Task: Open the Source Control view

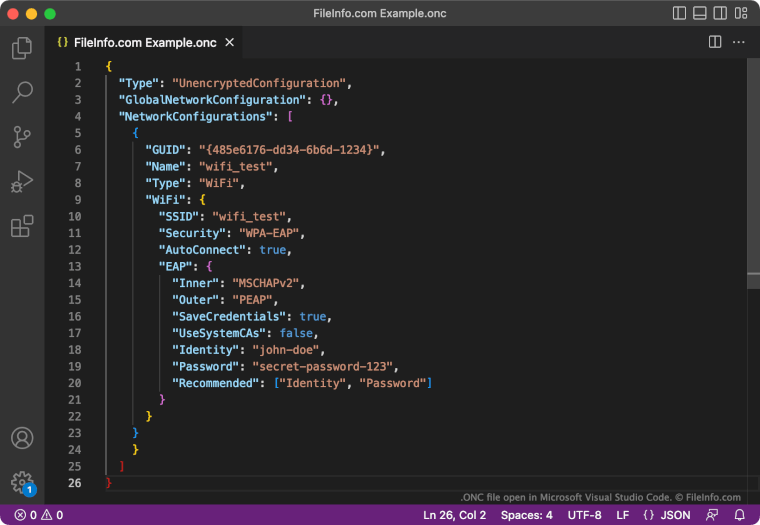Action: (22, 137)
